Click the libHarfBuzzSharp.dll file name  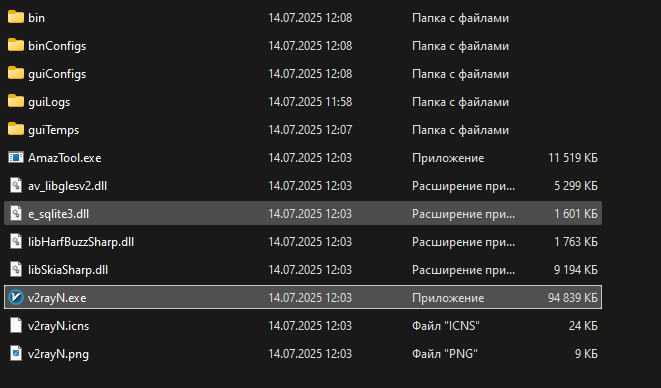(81, 242)
